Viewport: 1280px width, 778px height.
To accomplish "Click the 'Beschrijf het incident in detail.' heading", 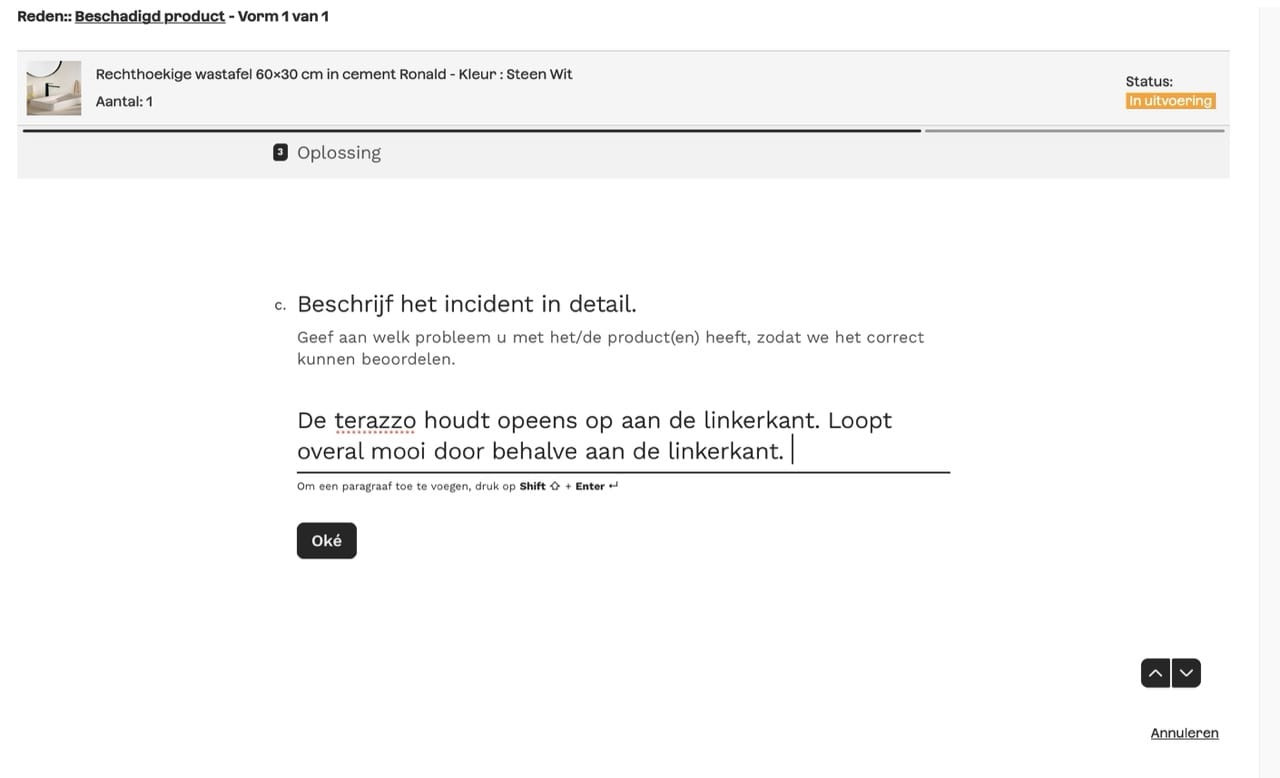I will pos(467,304).
